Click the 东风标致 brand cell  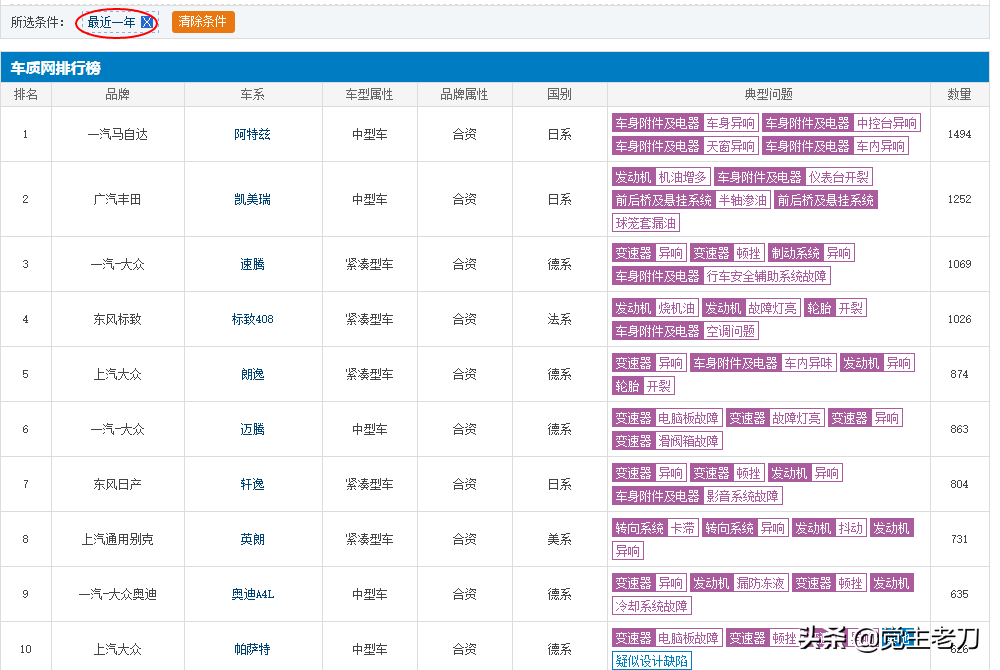coord(117,319)
